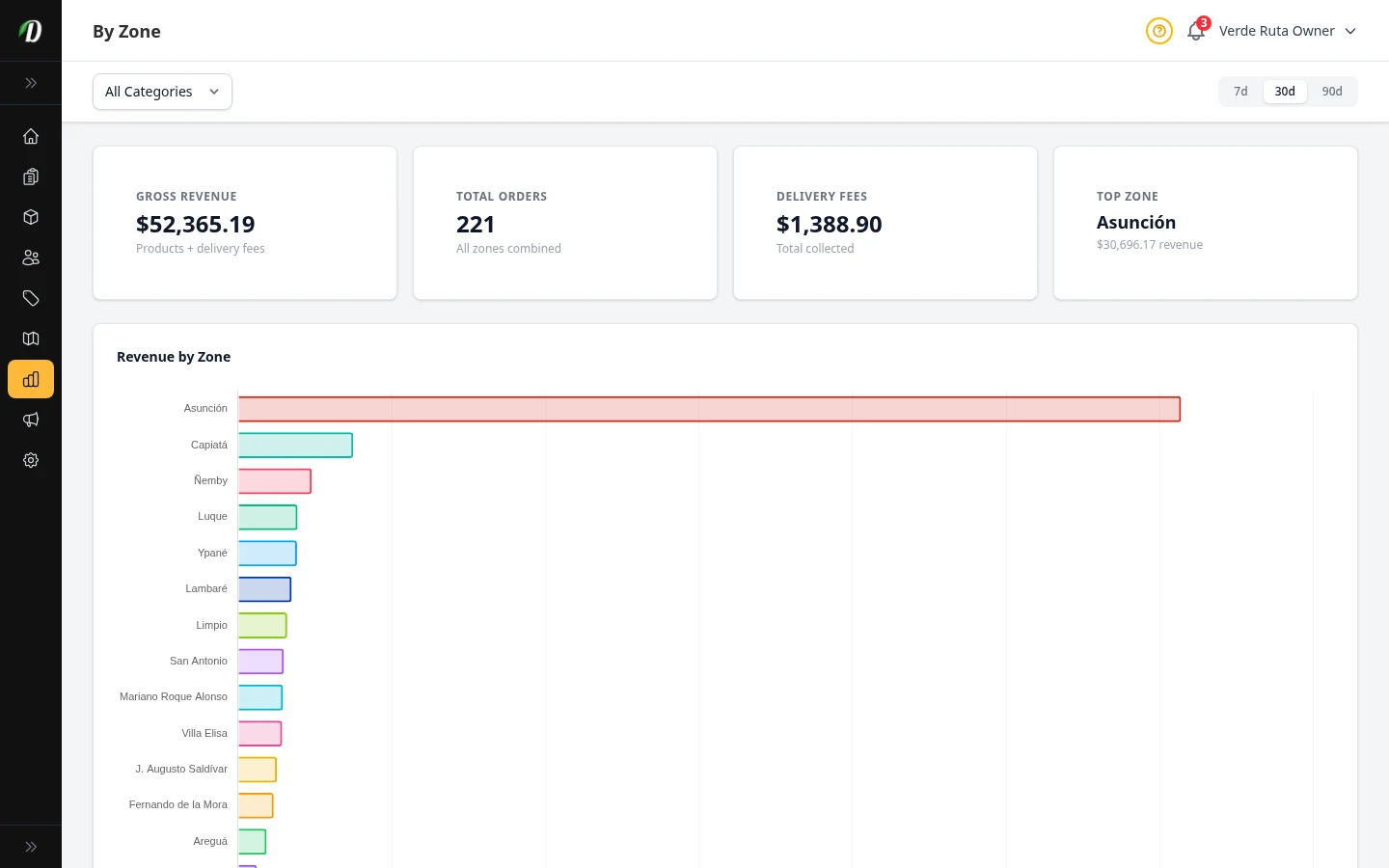
Task: Enable the 90d time range
Action: coord(1332,91)
